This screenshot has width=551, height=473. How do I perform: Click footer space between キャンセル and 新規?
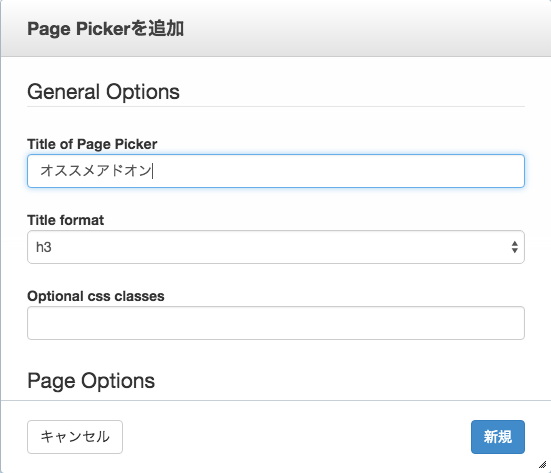[297, 437]
